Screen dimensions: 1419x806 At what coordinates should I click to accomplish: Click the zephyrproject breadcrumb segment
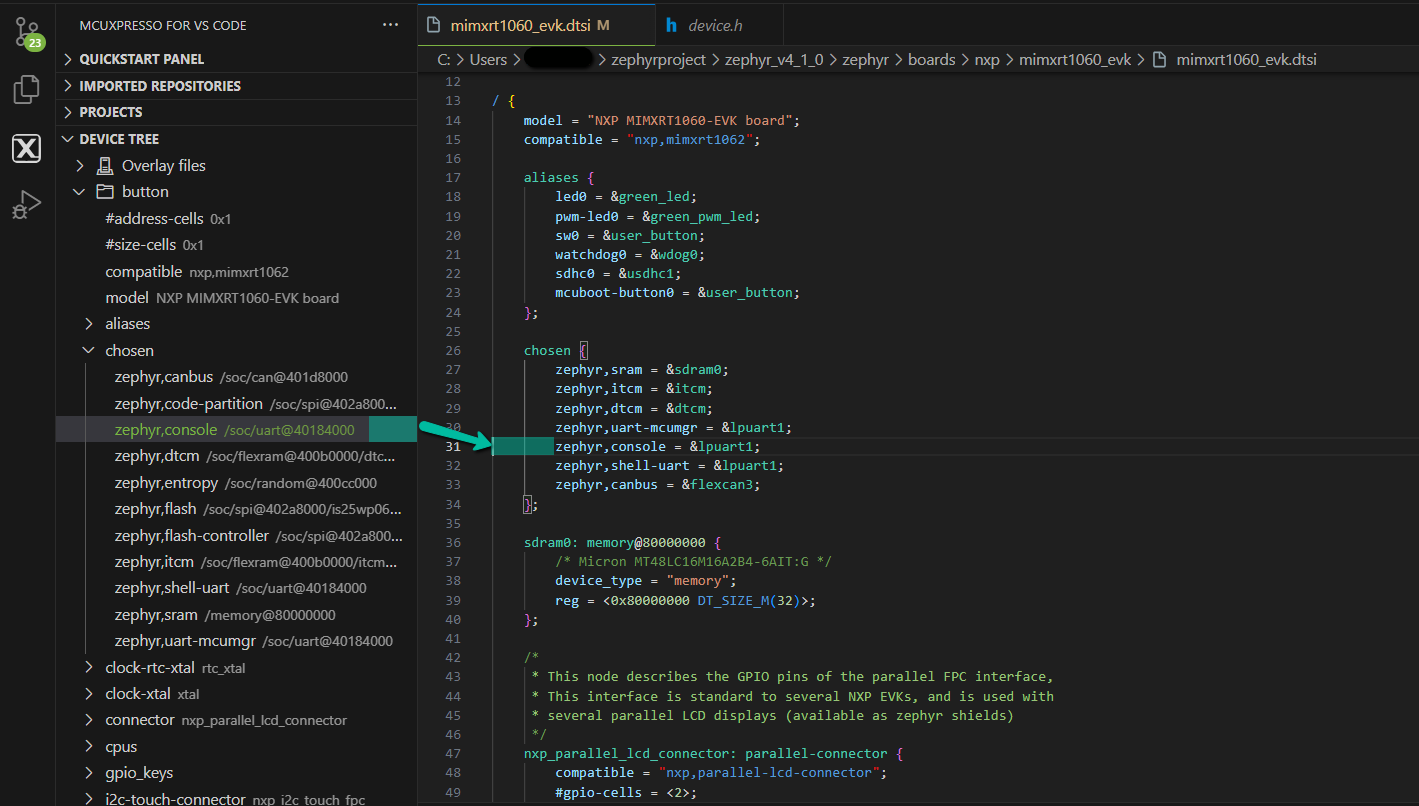point(660,60)
